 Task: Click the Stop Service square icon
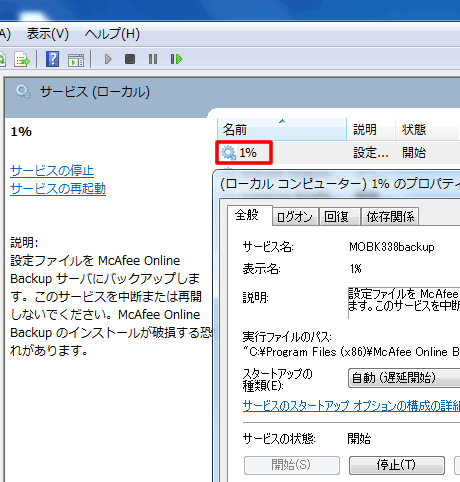click(130, 59)
